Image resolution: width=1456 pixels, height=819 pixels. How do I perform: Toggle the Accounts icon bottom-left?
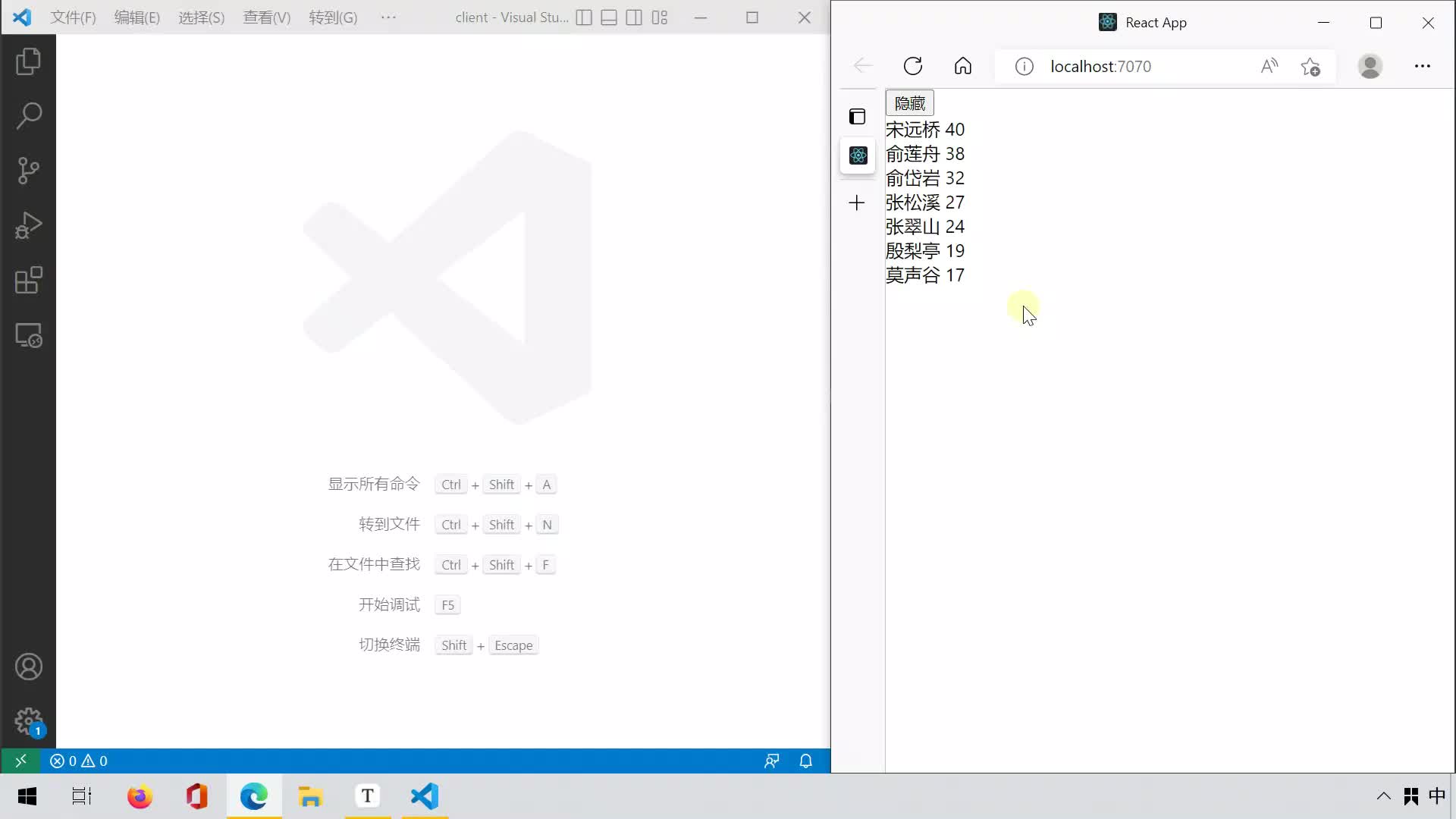pos(28,665)
